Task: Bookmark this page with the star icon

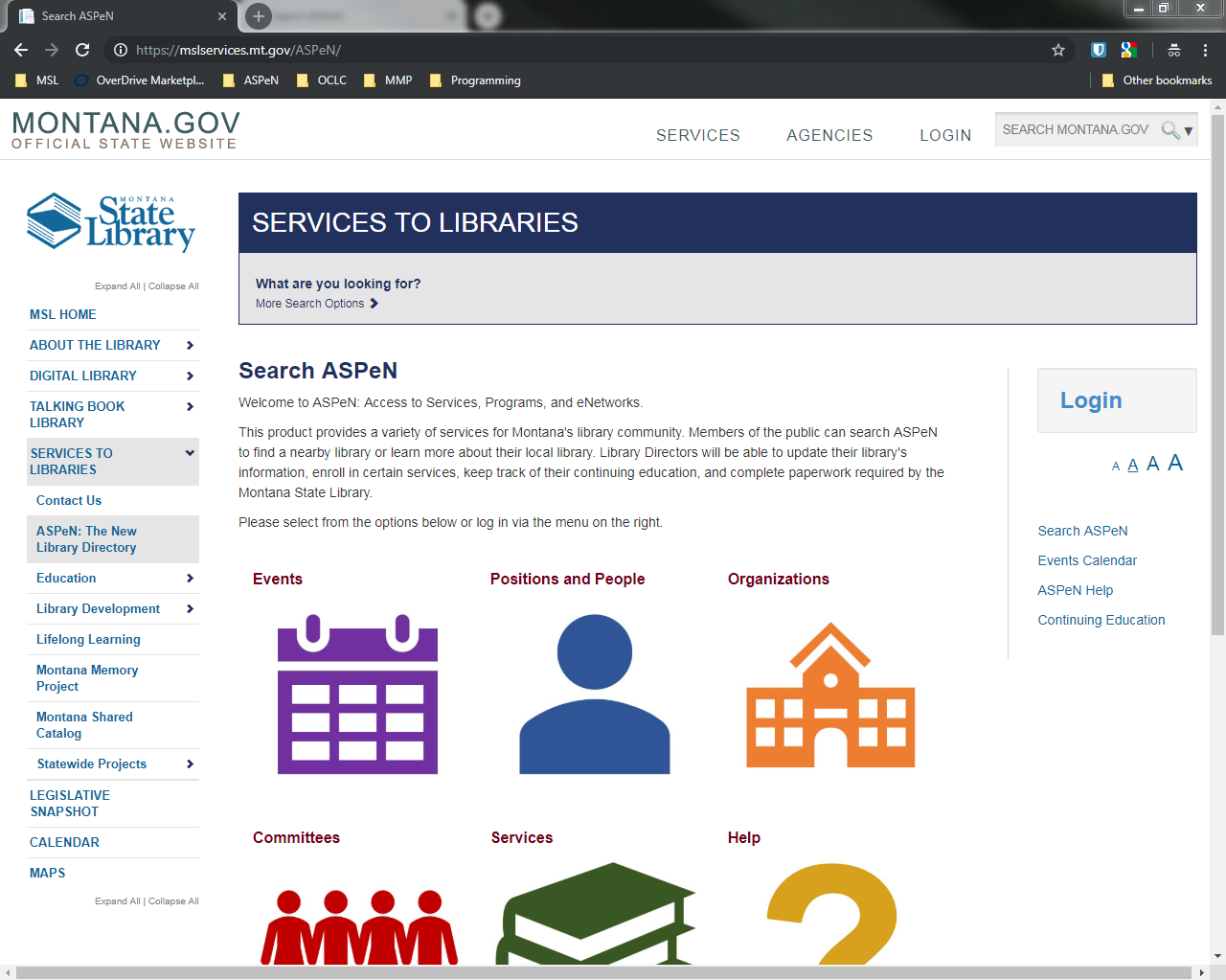Action: pos(1058,50)
